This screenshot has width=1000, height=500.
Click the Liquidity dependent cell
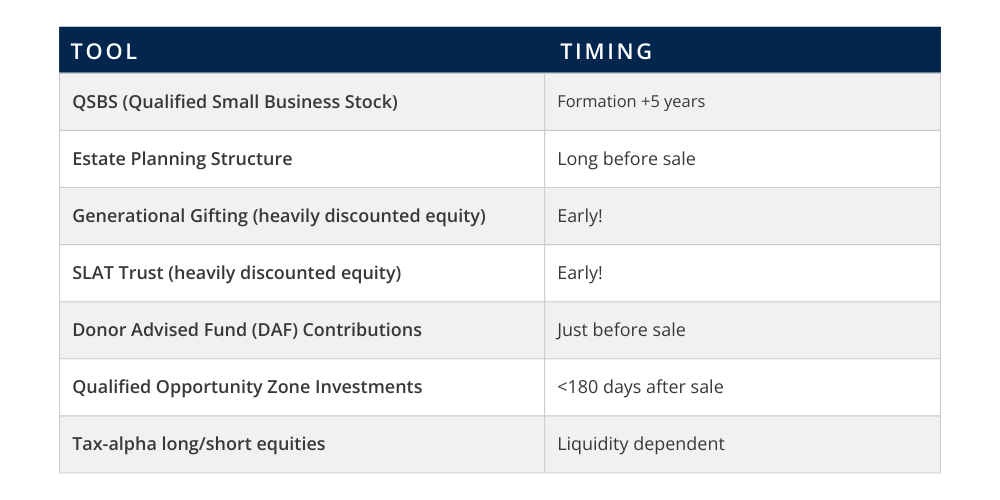tap(742, 444)
